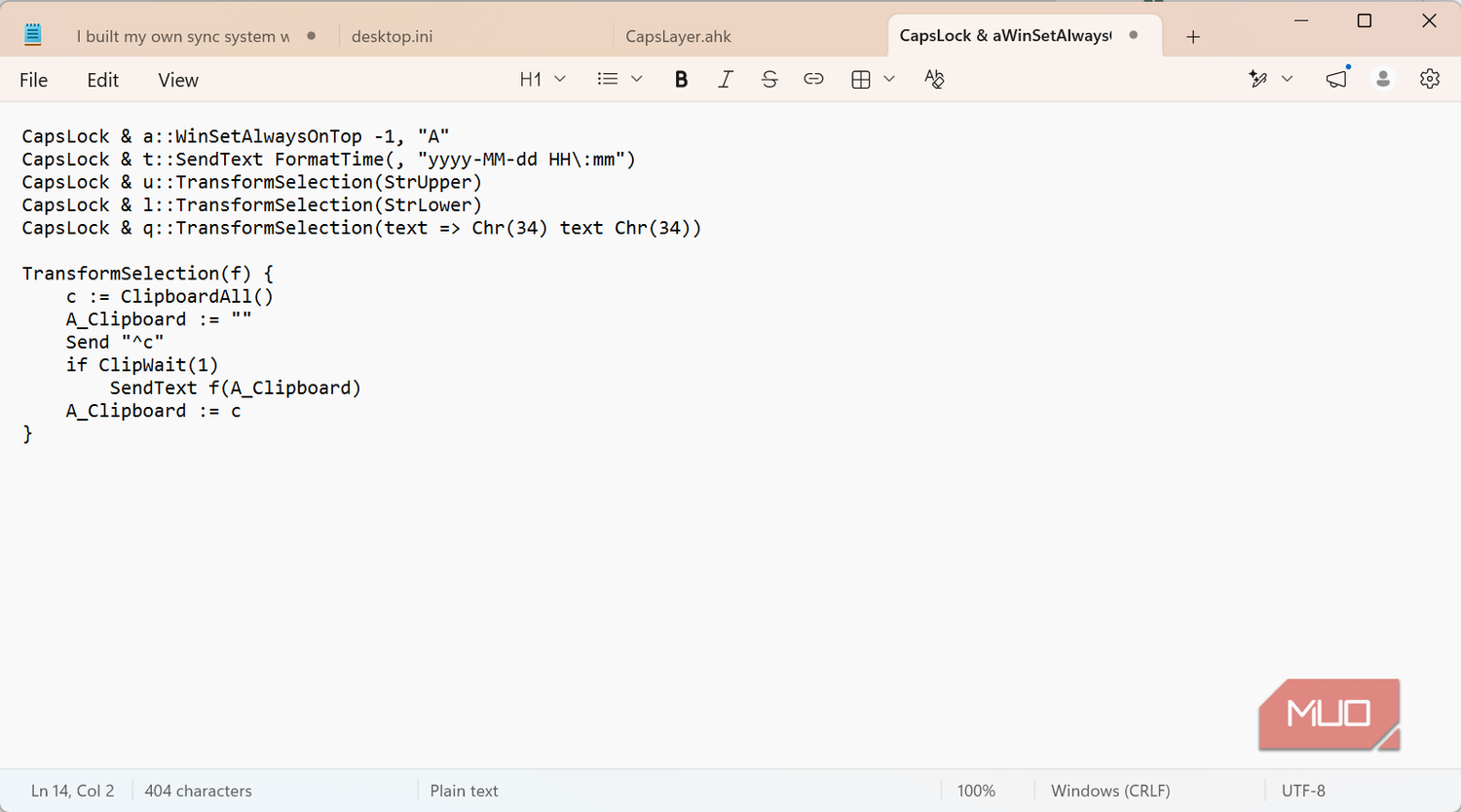Click the 'c := ClipboardAll()' line
This screenshot has height=812, width=1461.
169,297
